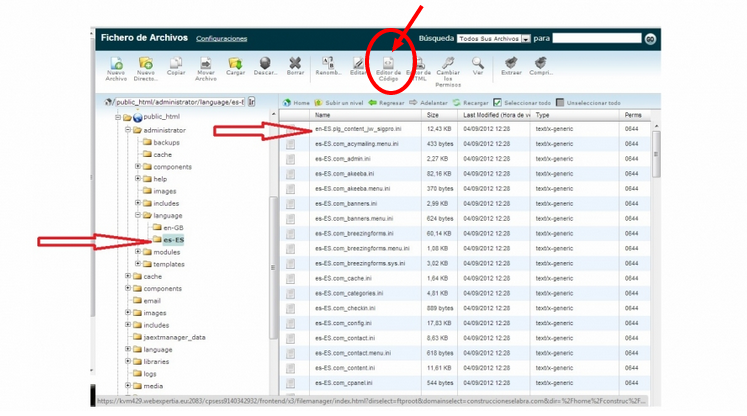747x416 pixels.
Task: Collapse the administrator folder node
Action: (128, 130)
